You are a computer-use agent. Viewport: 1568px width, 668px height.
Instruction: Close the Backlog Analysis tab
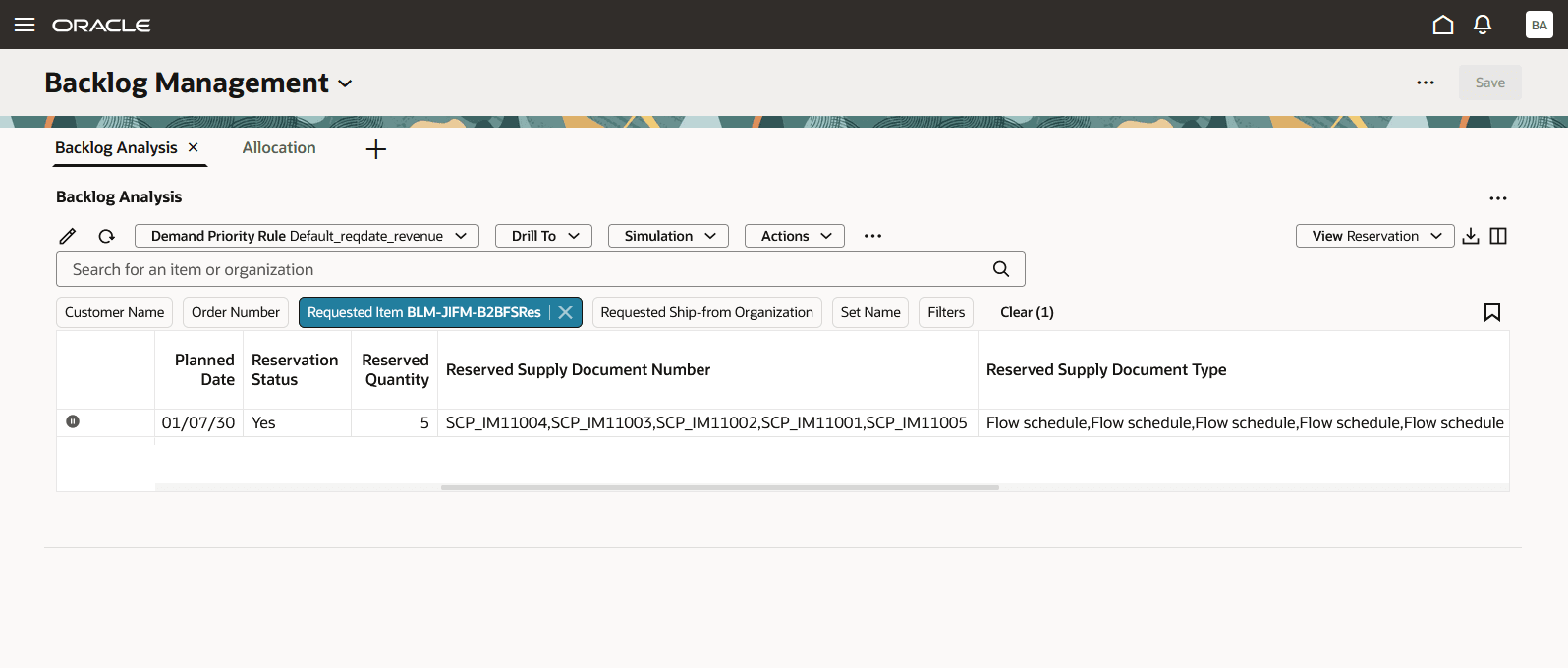coord(194,147)
